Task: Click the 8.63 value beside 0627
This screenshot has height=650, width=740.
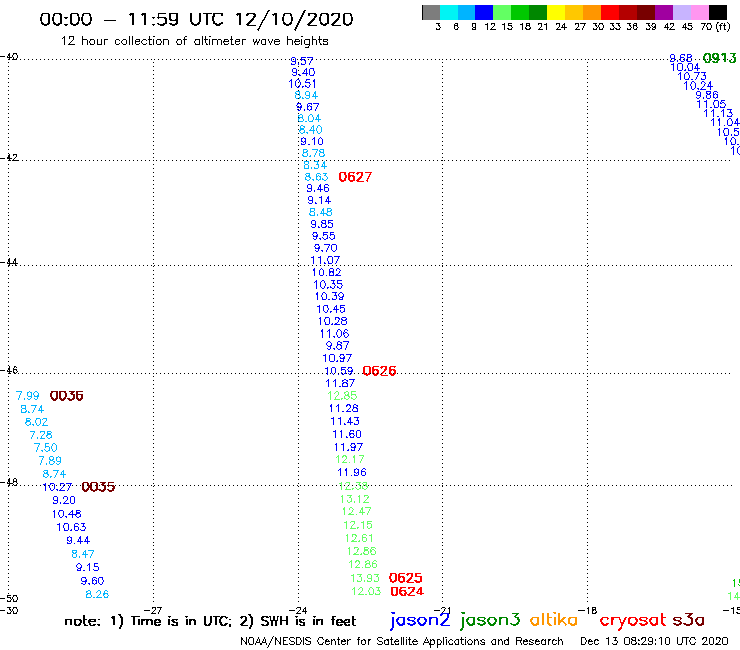Action: tap(316, 177)
